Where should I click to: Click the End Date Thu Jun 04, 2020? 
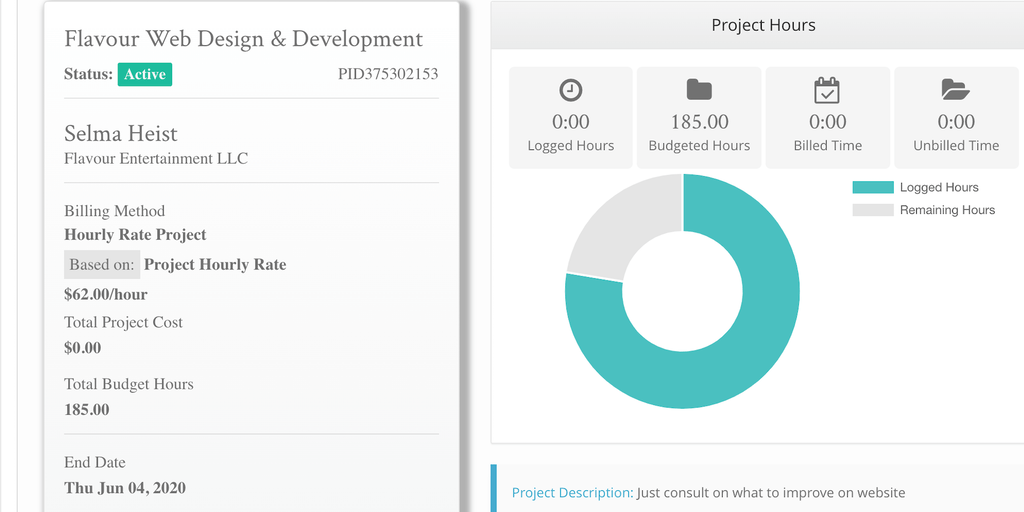(x=125, y=488)
